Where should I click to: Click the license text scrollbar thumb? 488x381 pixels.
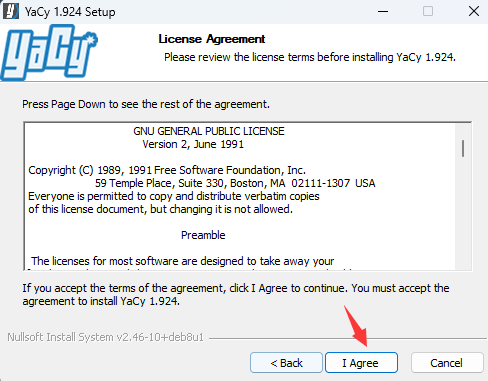(x=463, y=148)
